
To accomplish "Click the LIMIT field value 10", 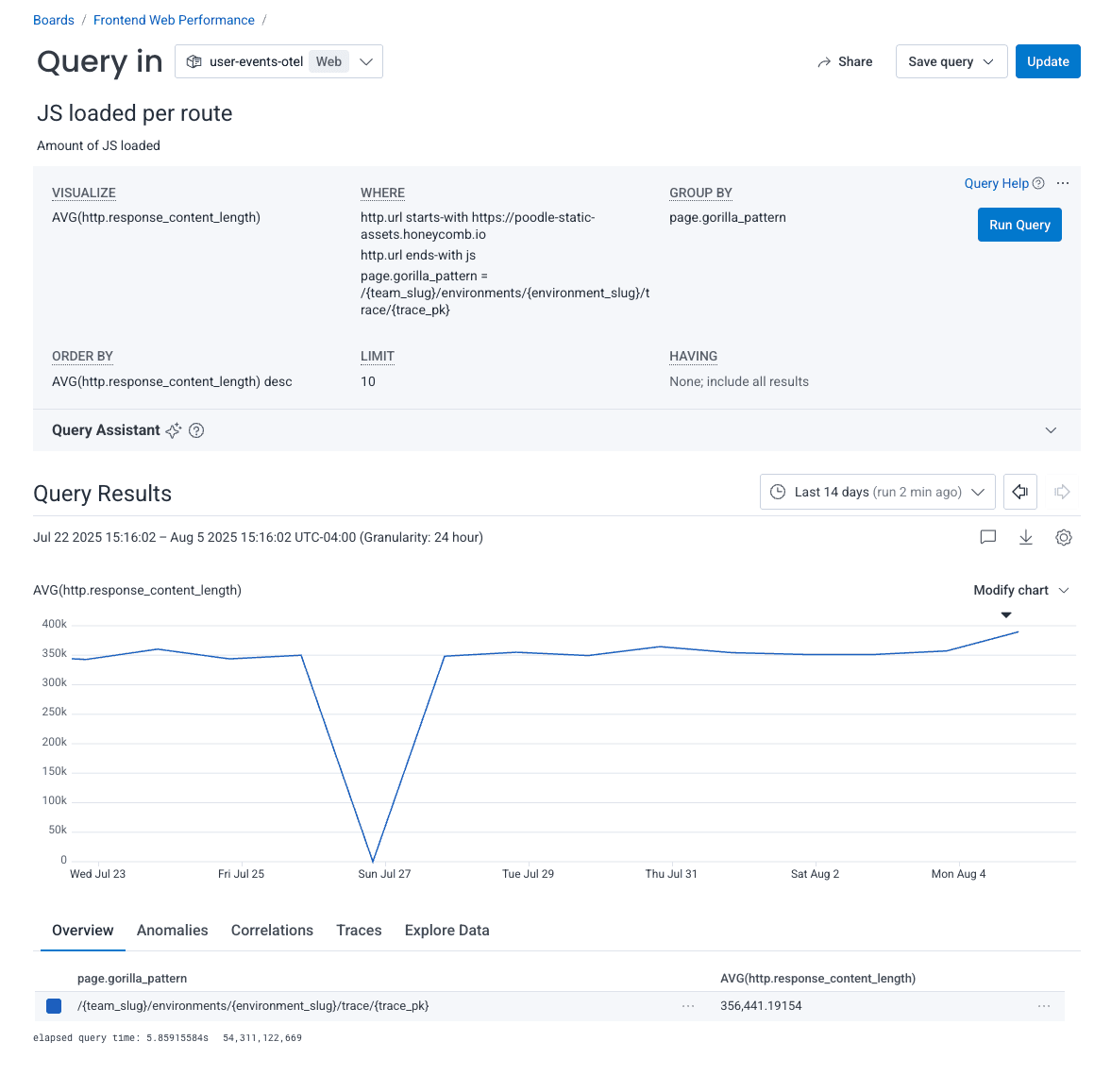I will [368, 381].
